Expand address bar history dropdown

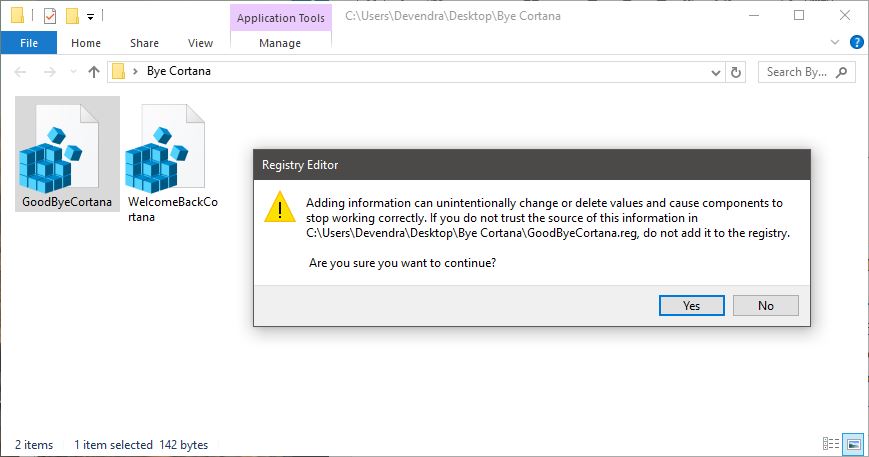715,73
